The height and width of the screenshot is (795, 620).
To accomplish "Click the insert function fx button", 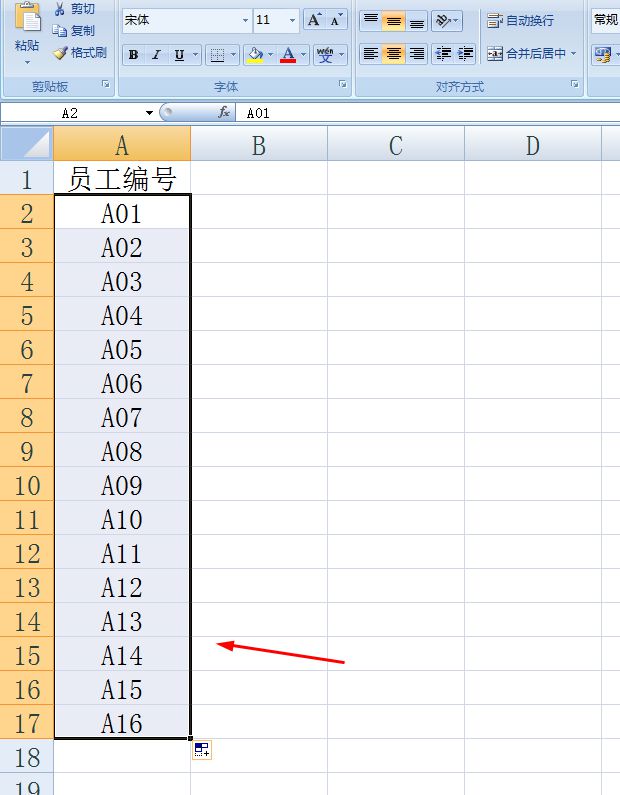I will click(224, 113).
